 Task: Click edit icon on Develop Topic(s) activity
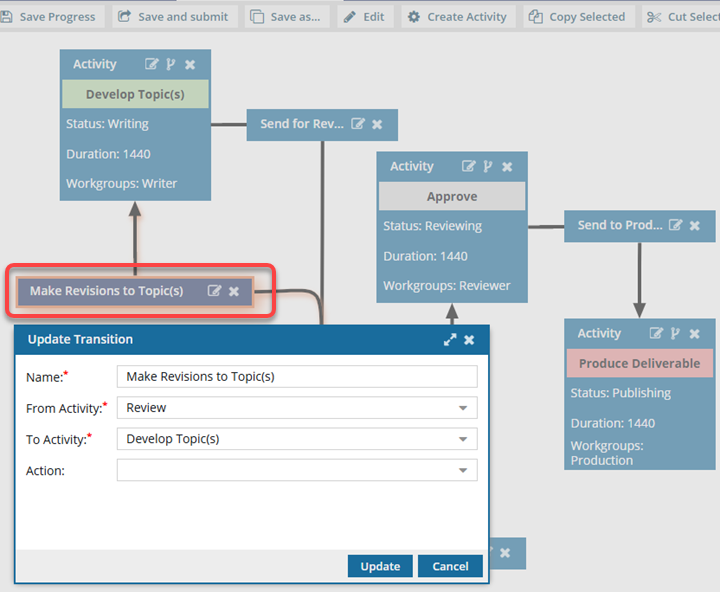tap(152, 64)
